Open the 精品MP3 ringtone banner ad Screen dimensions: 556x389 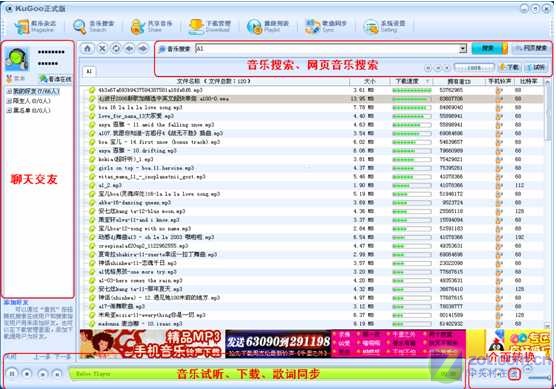tap(152, 344)
